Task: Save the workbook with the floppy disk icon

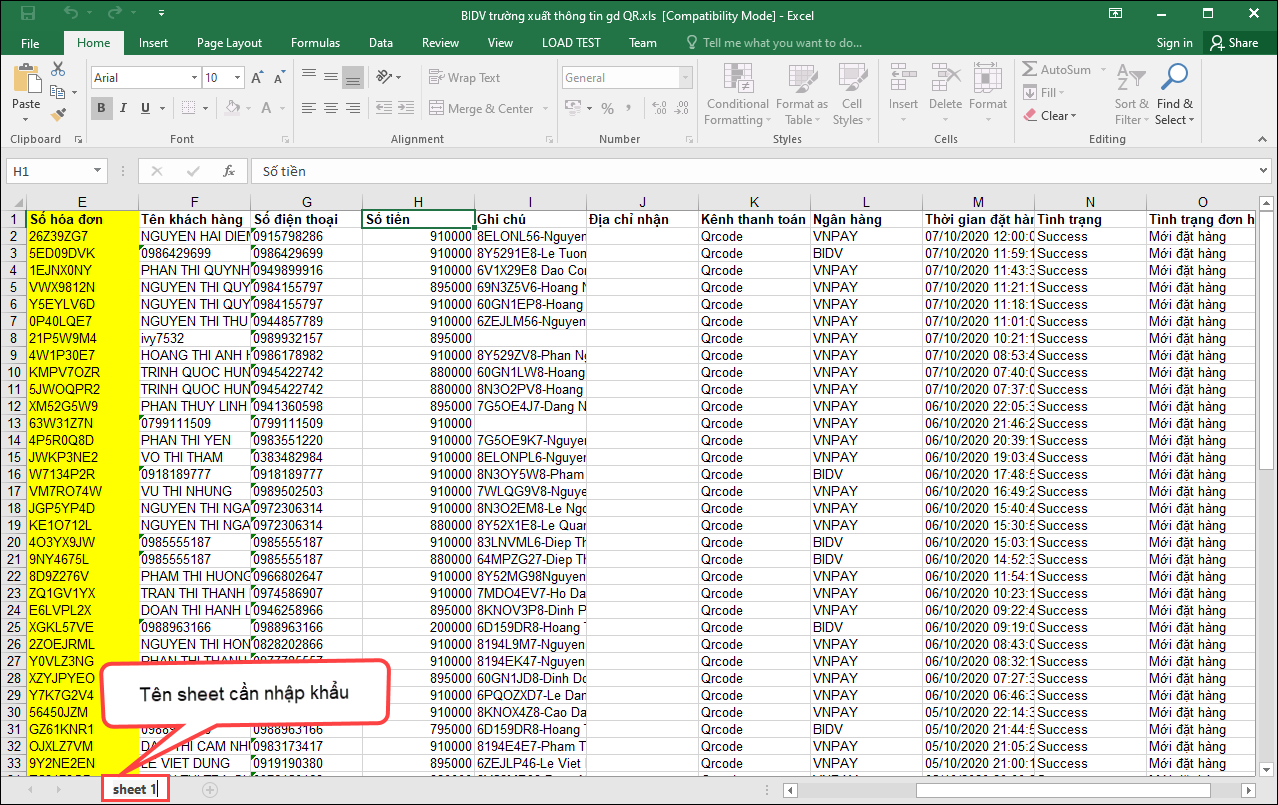Action: tap(28, 14)
